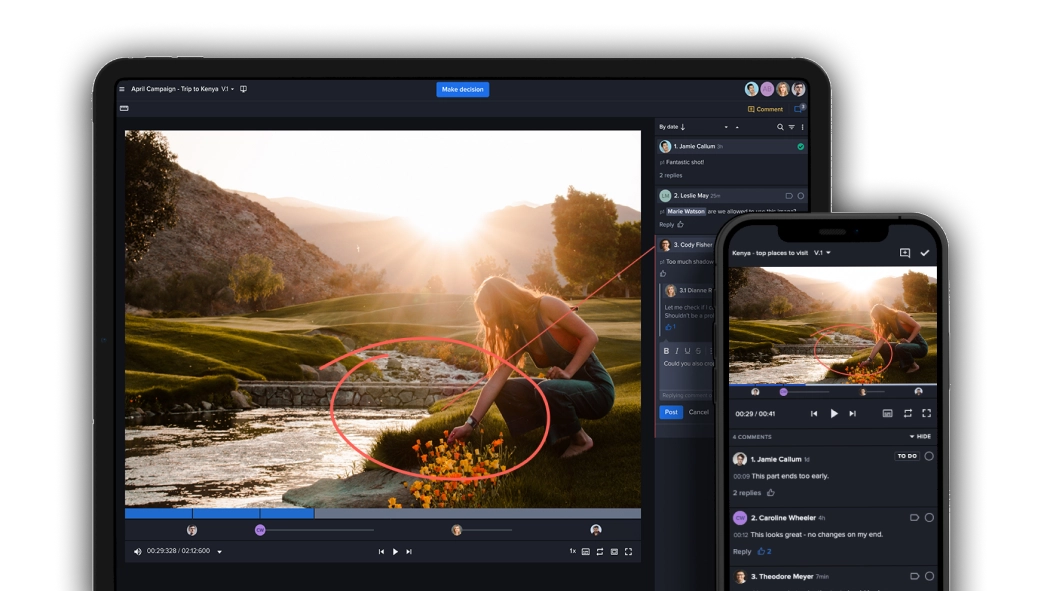Toggle the loop icon on tablet player

click(x=600, y=551)
